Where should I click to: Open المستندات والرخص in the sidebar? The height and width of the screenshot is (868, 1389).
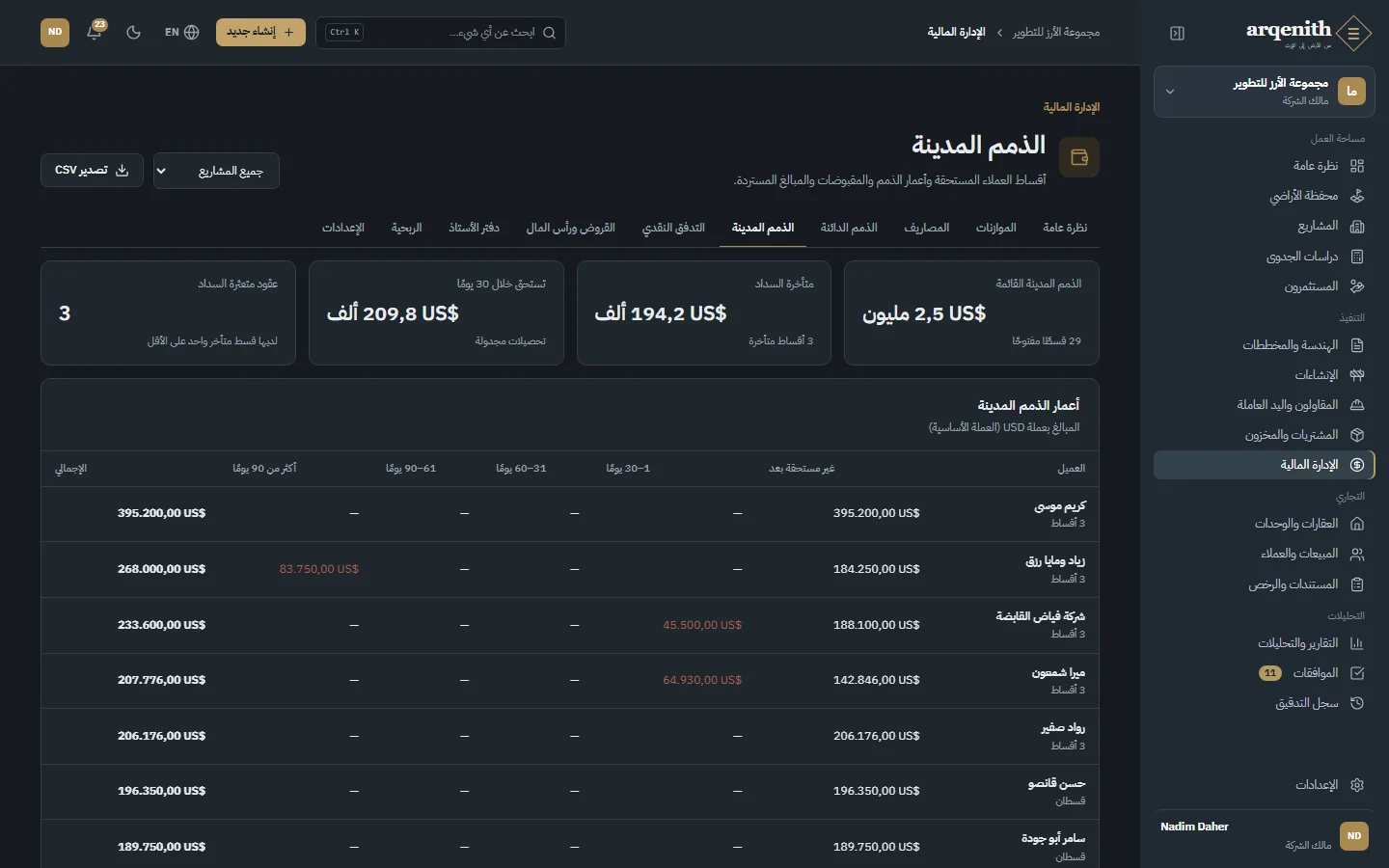pos(1265,584)
